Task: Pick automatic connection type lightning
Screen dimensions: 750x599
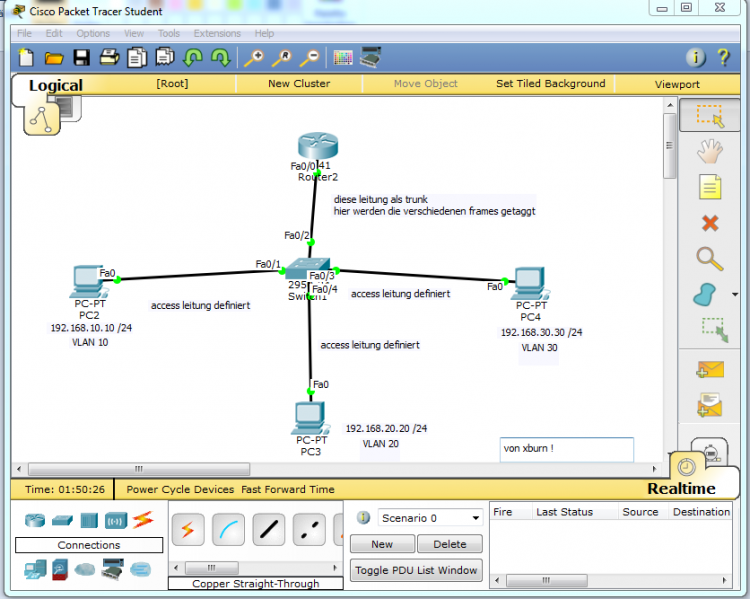Action: click(x=188, y=530)
